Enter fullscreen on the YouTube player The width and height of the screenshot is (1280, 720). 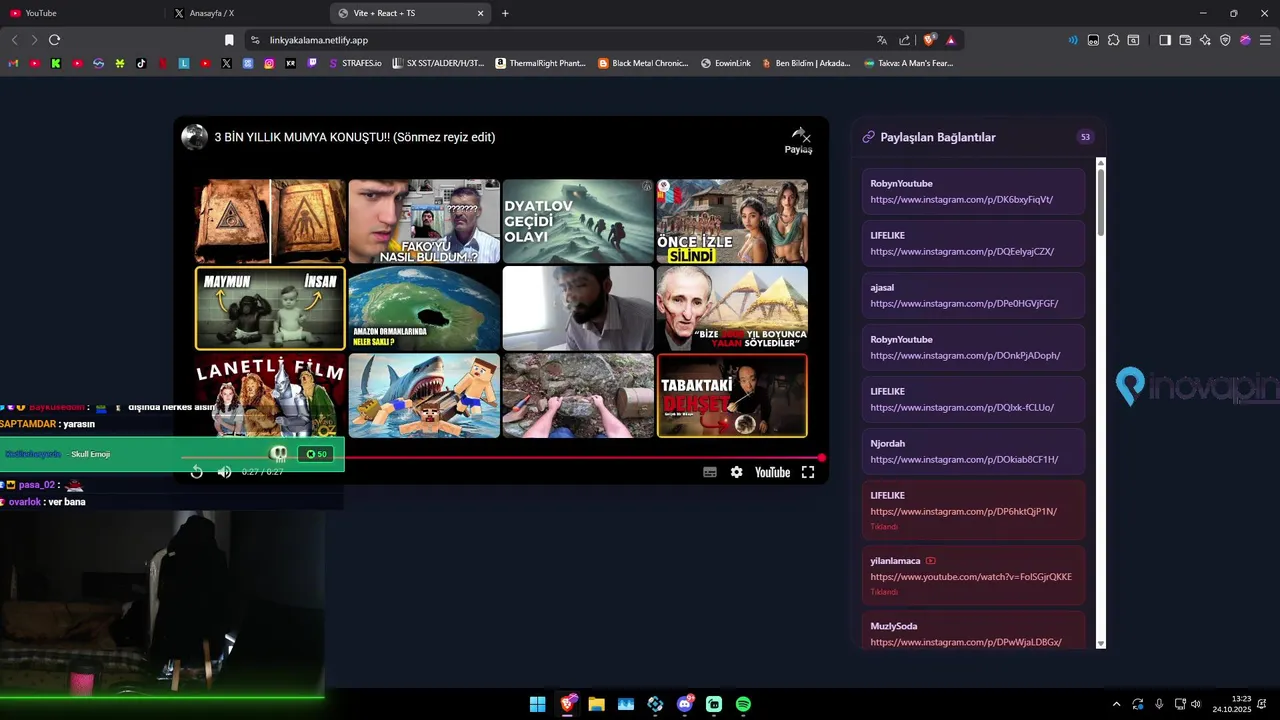click(x=808, y=472)
